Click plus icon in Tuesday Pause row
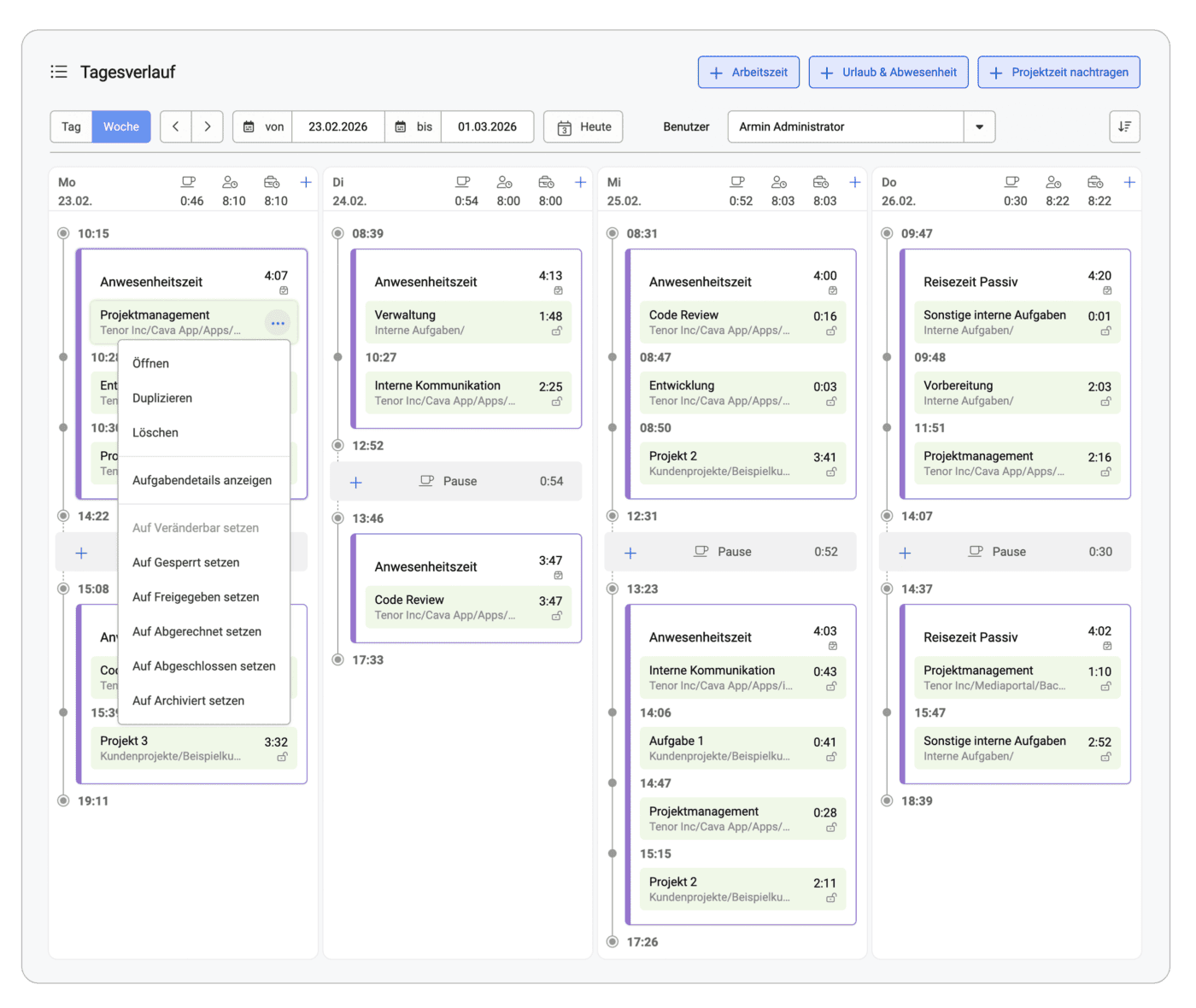The width and height of the screenshot is (1196, 1008). pyautogui.click(x=356, y=482)
